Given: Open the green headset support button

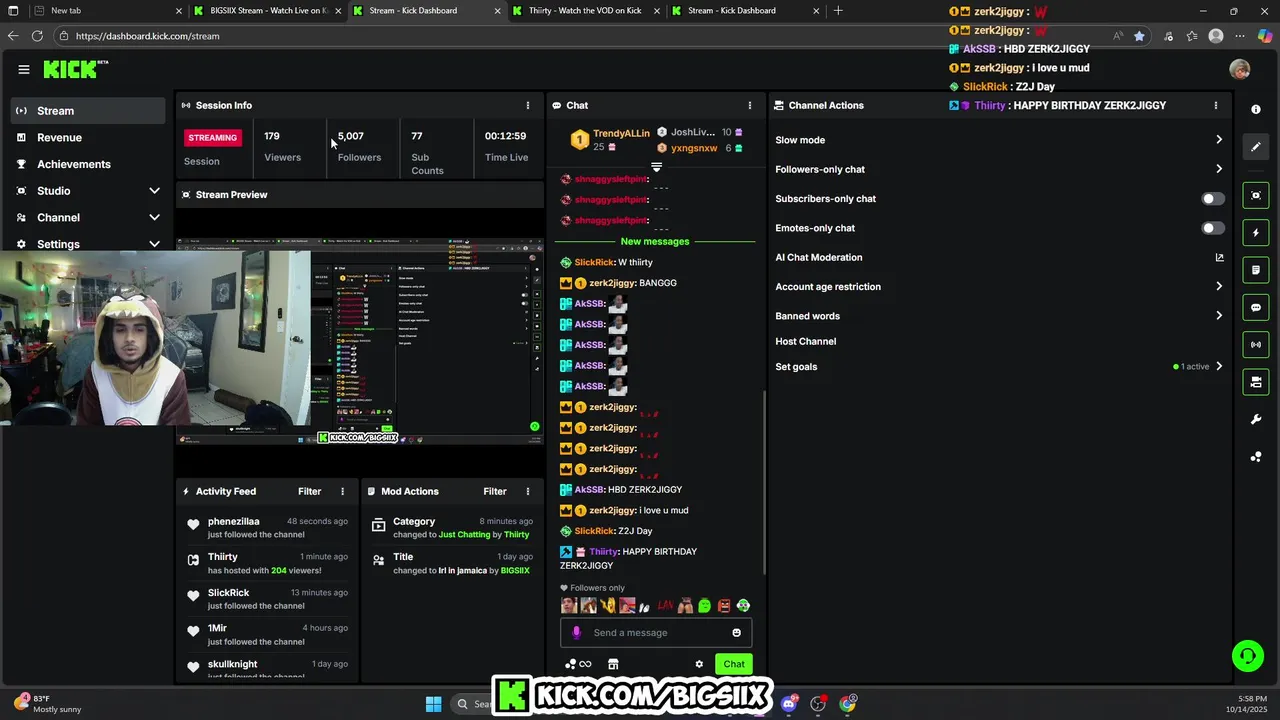Looking at the screenshot, I should point(1248,656).
